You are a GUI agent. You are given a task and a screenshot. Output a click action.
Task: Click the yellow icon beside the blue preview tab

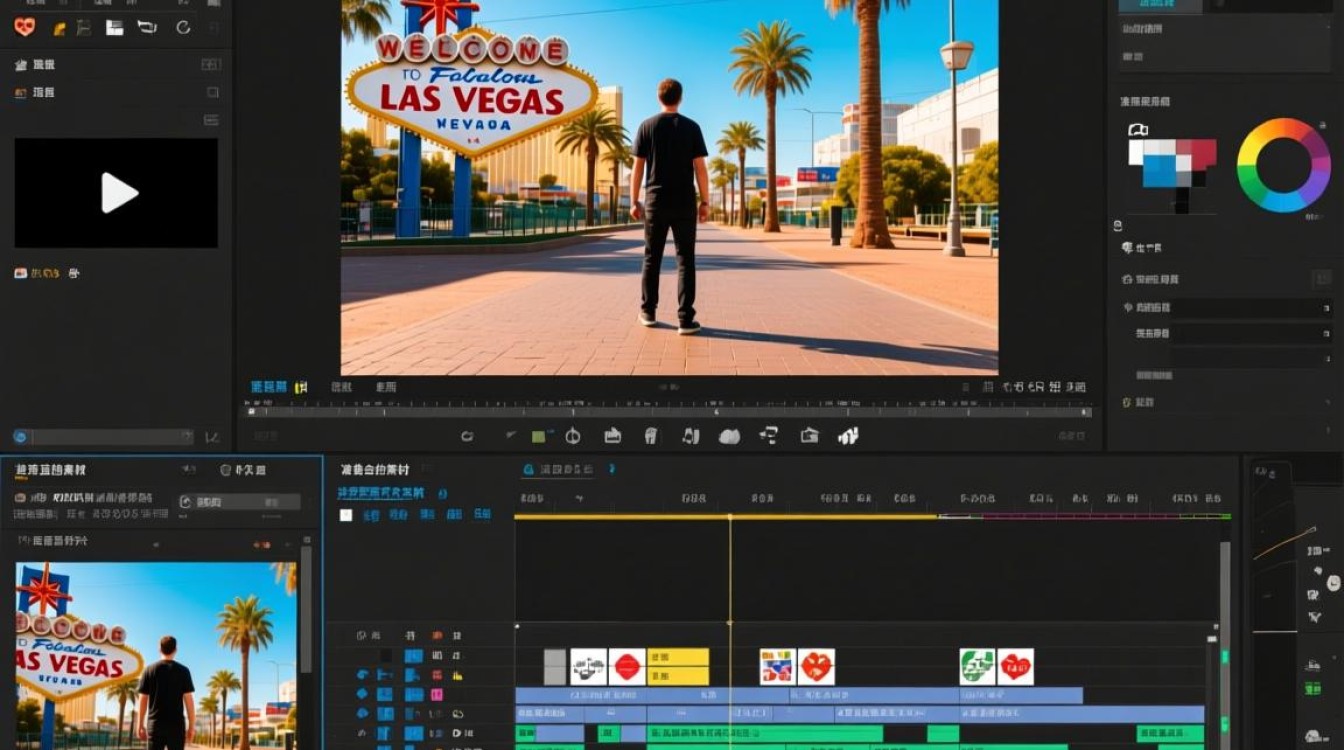301,386
